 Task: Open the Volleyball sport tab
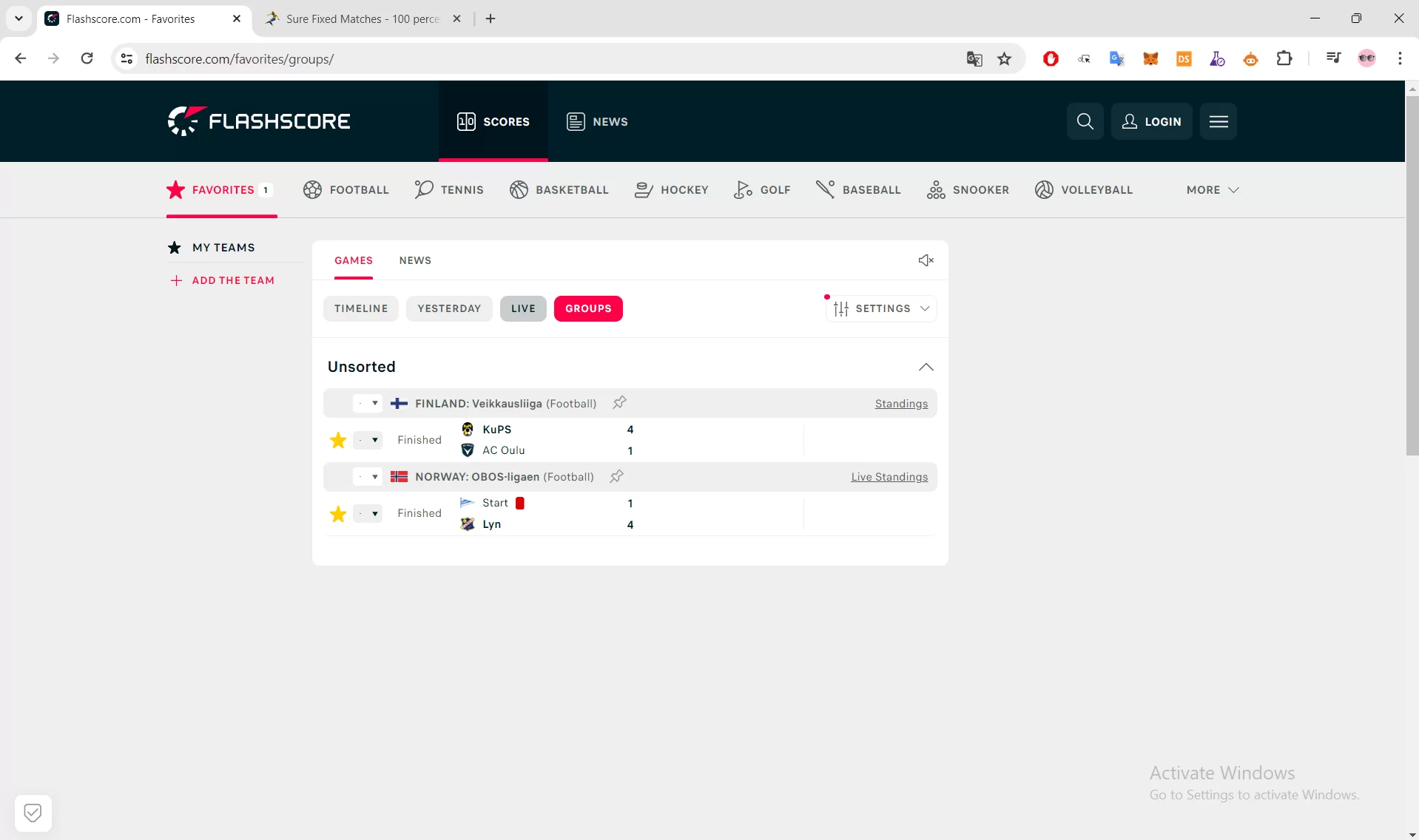point(1084,190)
